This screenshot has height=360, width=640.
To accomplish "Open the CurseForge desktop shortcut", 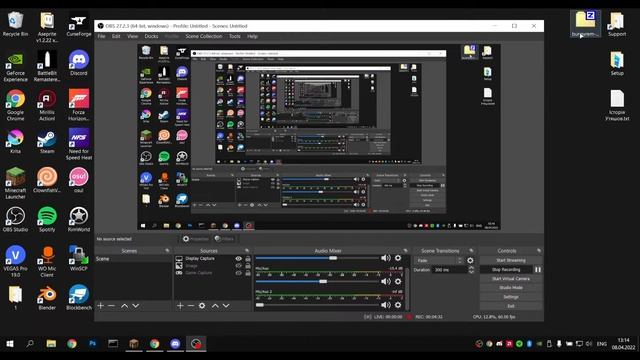I will (78, 24).
